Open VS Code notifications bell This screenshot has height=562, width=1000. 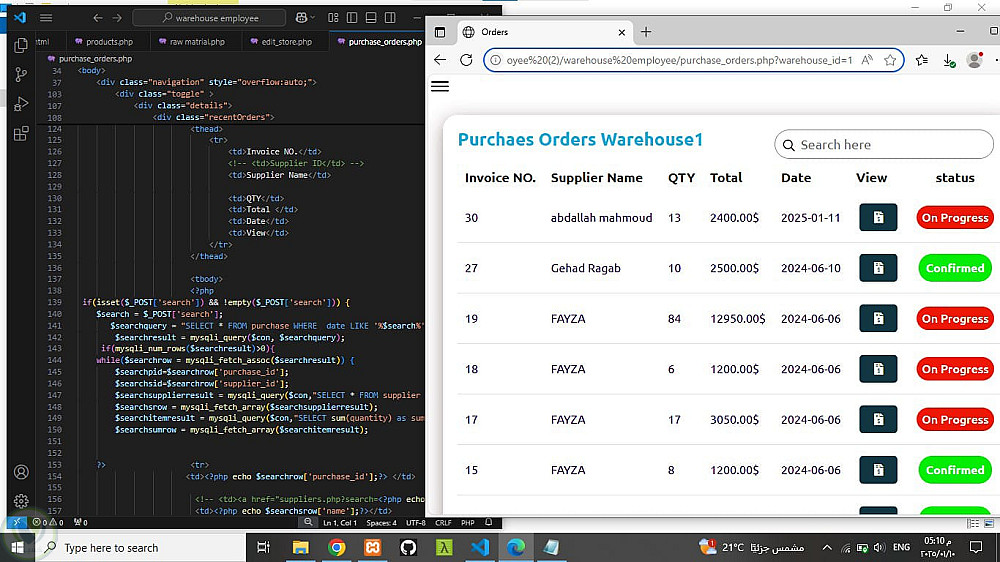pyautogui.click(x=489, y=522)
